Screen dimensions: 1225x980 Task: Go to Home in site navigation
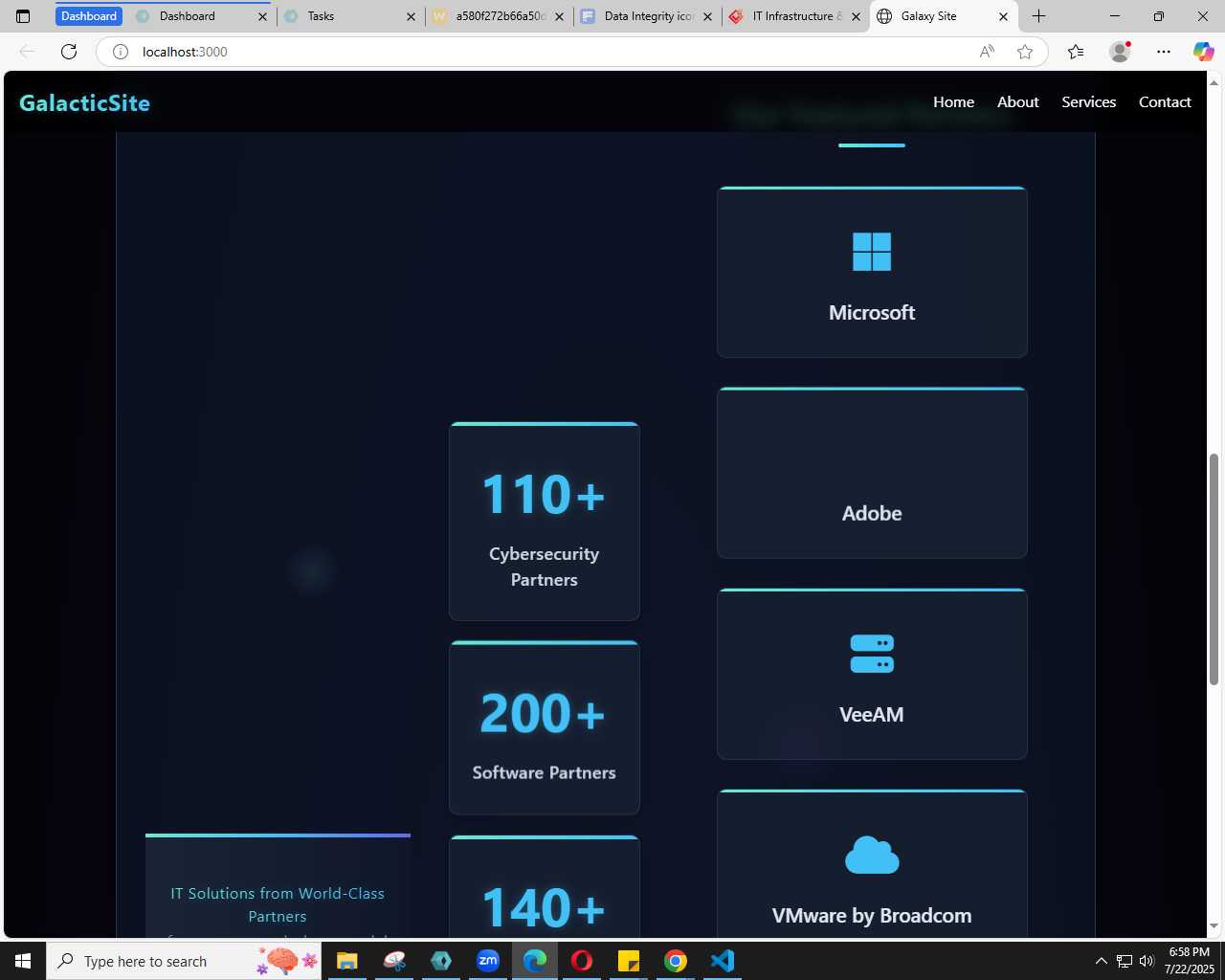954,102
